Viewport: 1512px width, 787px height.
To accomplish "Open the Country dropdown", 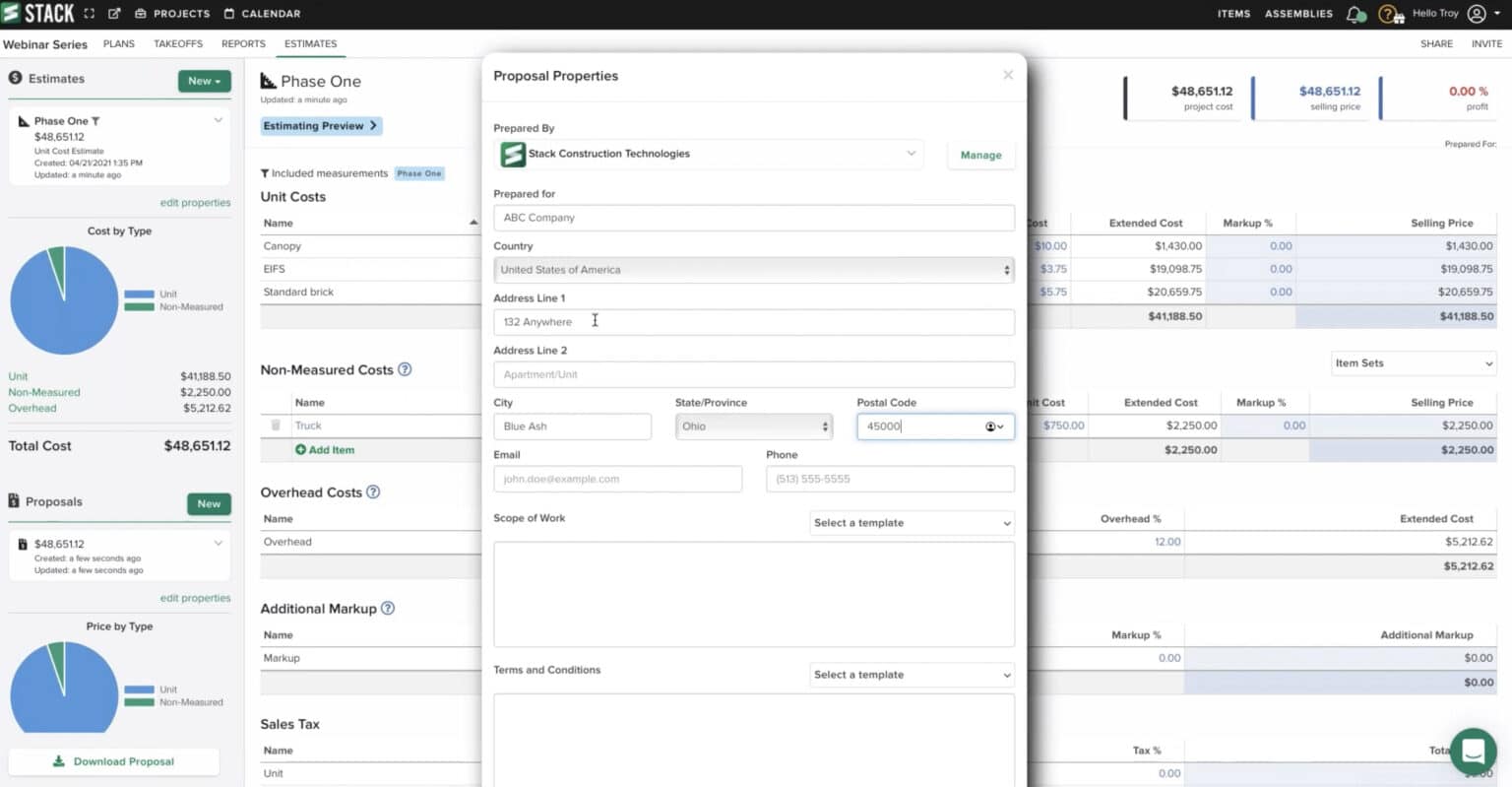I will 753,270.
